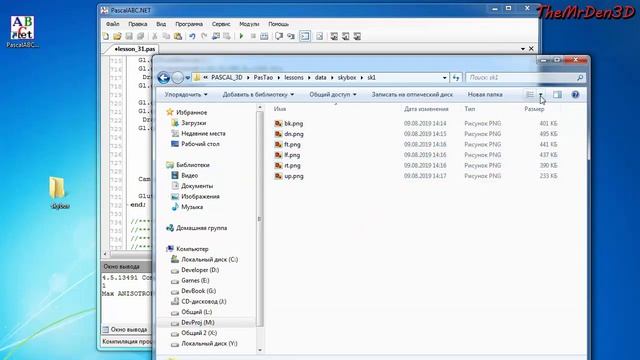Open the Помощь menu

(x=278, y=24)
